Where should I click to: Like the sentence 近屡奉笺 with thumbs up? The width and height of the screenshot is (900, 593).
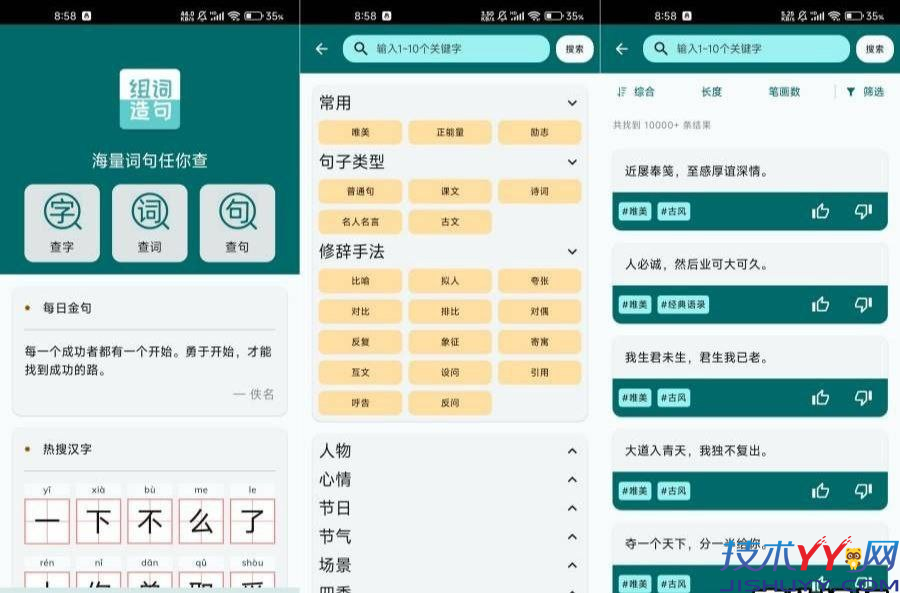[820, 211]
